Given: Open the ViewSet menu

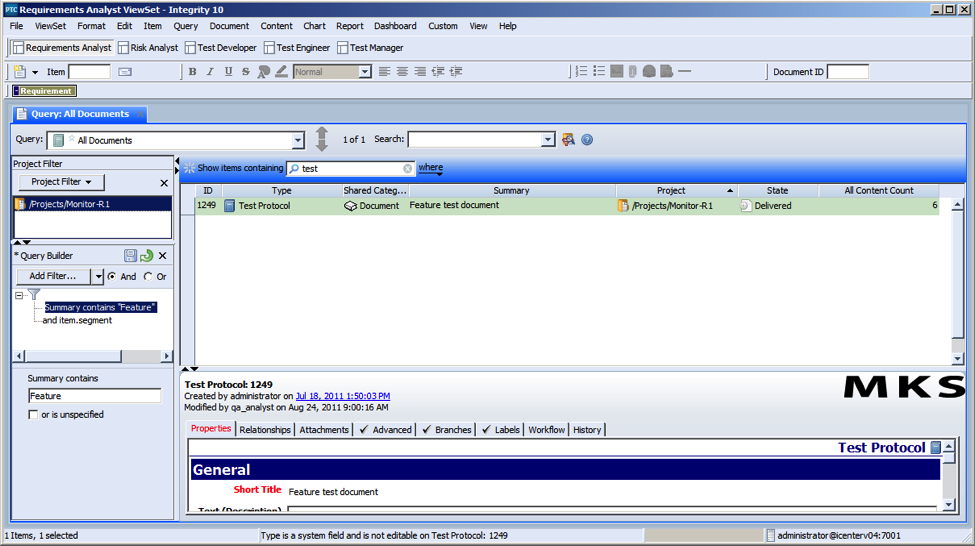Looking at the screenshot, I should [x=50, y=26].
